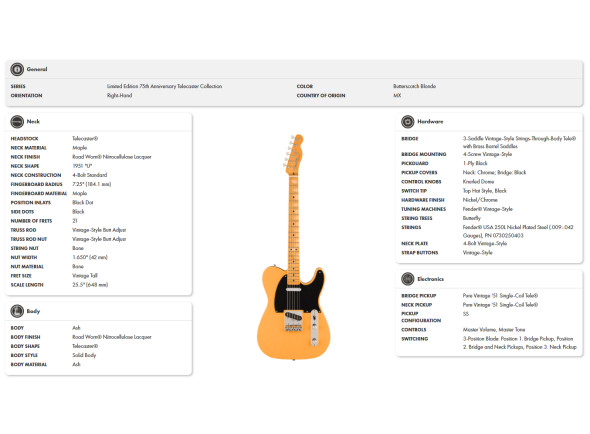
Task: Click the COUNTRY OF ORIGIN label
Action: click(321, 96)
